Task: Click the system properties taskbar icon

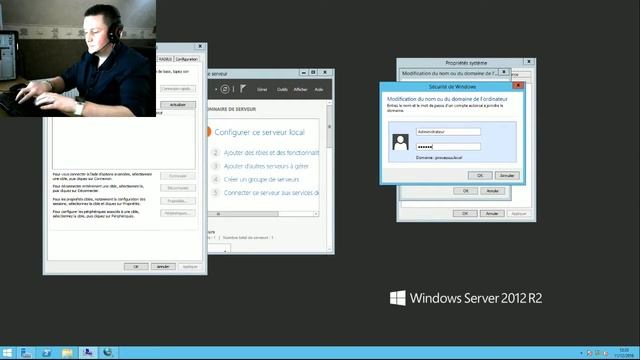Action: 87,353
